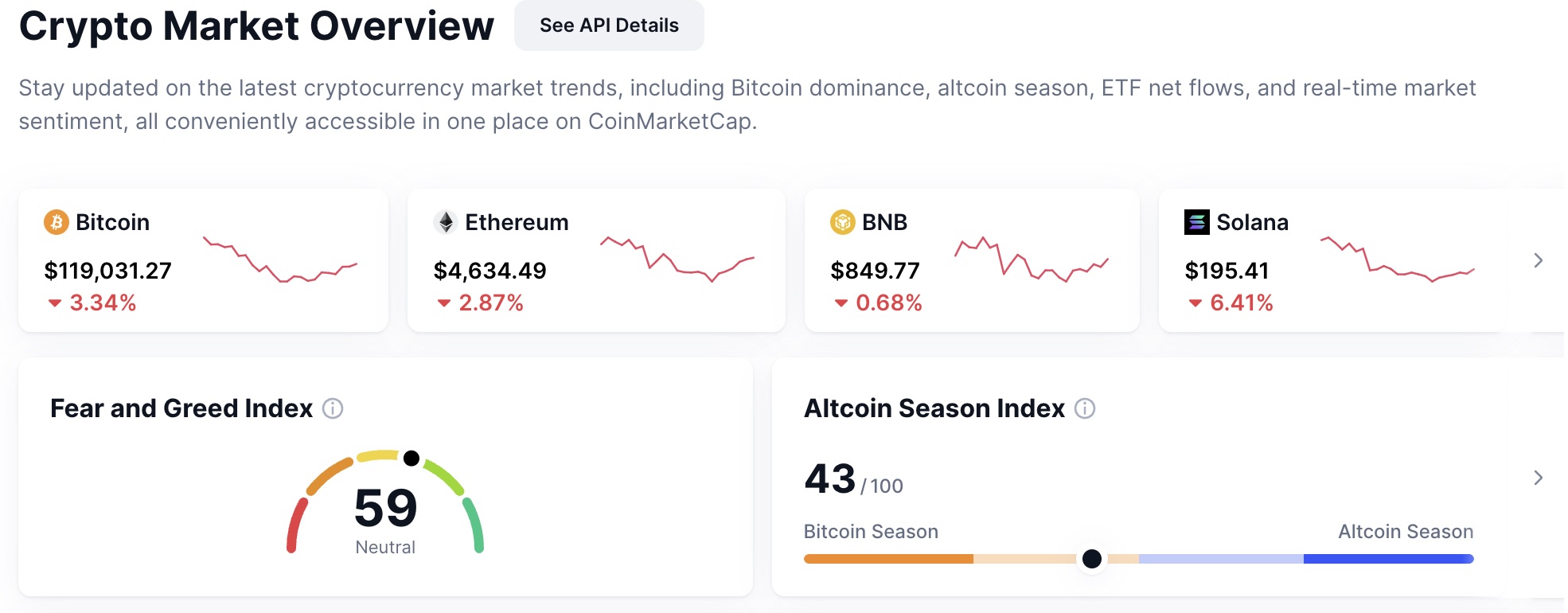Open Altcoin Season Index info icon
The image size is (1568, 613).
pyautogui.click(x=1085, y=408)
